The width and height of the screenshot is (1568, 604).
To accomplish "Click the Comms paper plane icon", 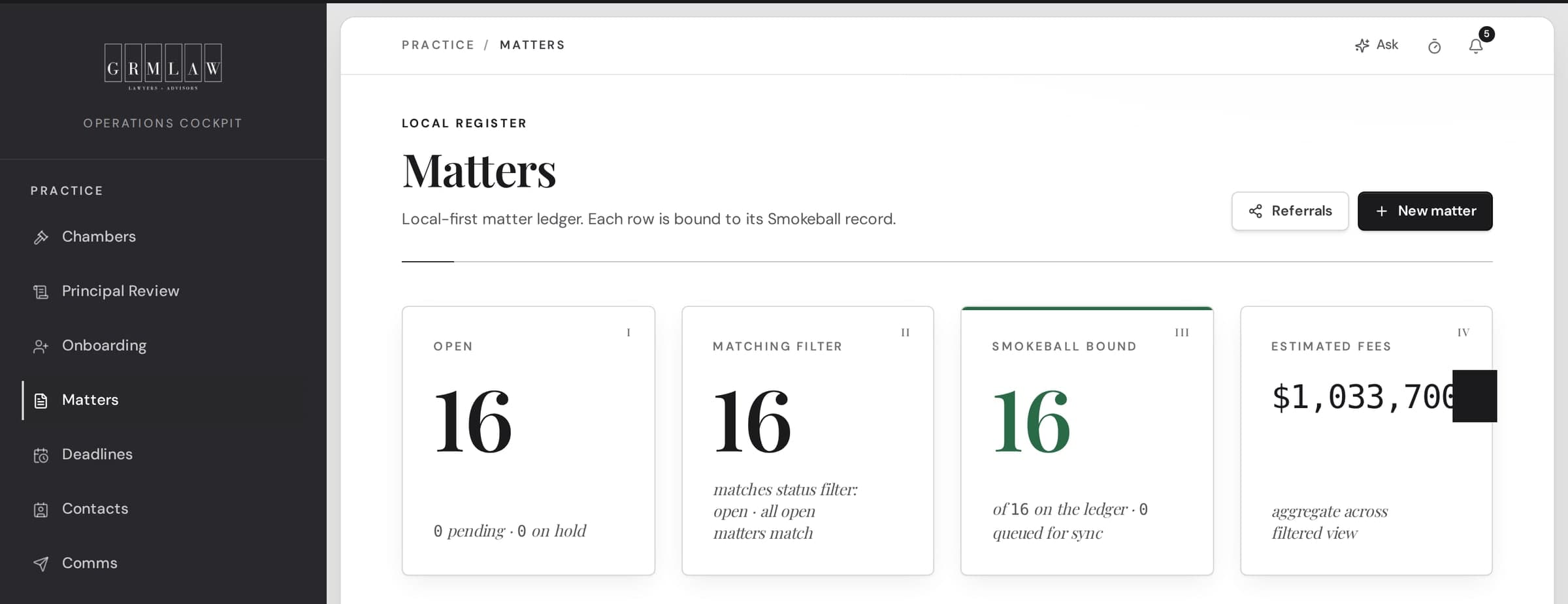I will 41,564.
